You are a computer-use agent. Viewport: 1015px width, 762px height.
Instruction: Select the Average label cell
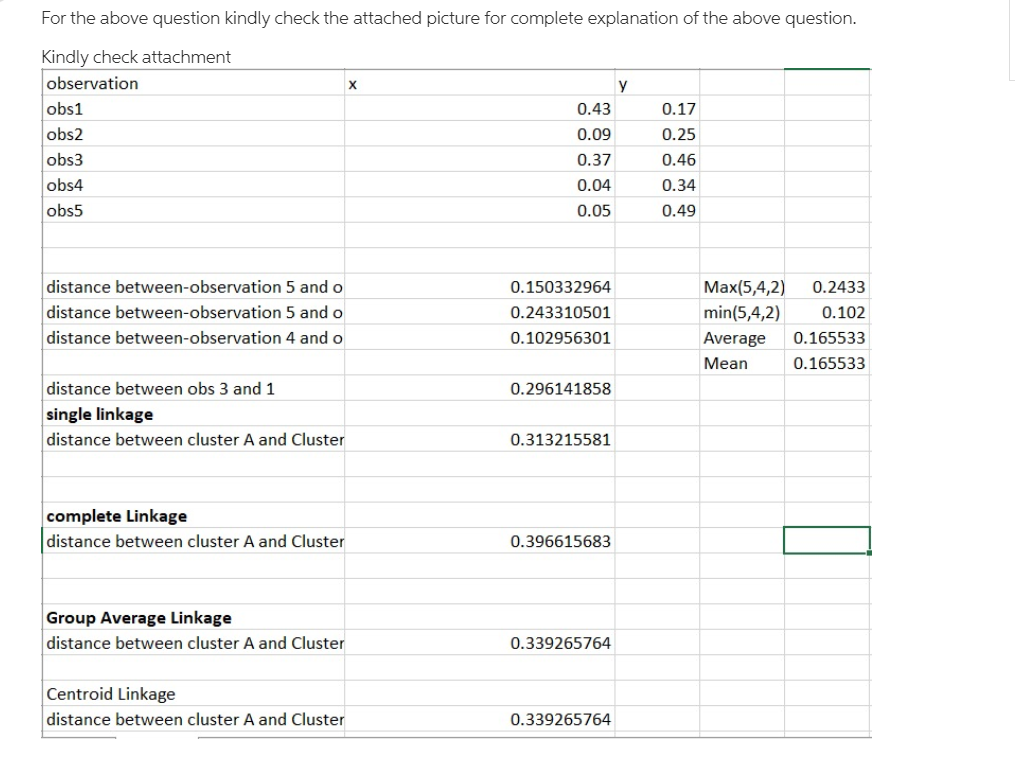pos(742,337)
